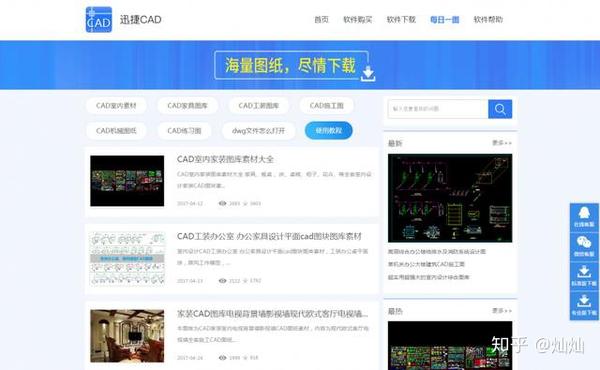Click the description text under CAD室内家装图库素材大全
This screenshot has height=370, width=600.
pos(274,180)
